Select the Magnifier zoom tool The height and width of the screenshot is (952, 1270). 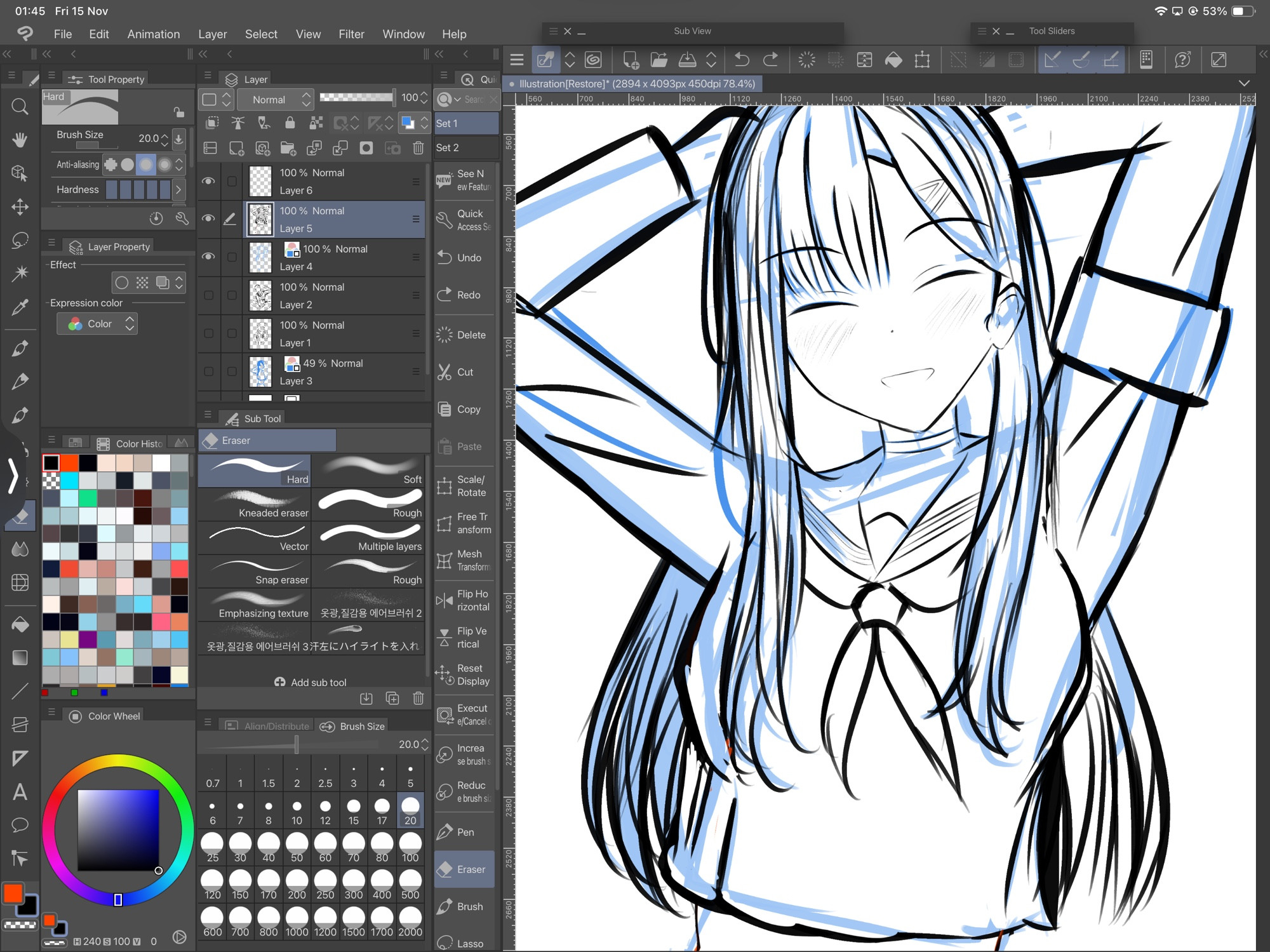point(20,106)
